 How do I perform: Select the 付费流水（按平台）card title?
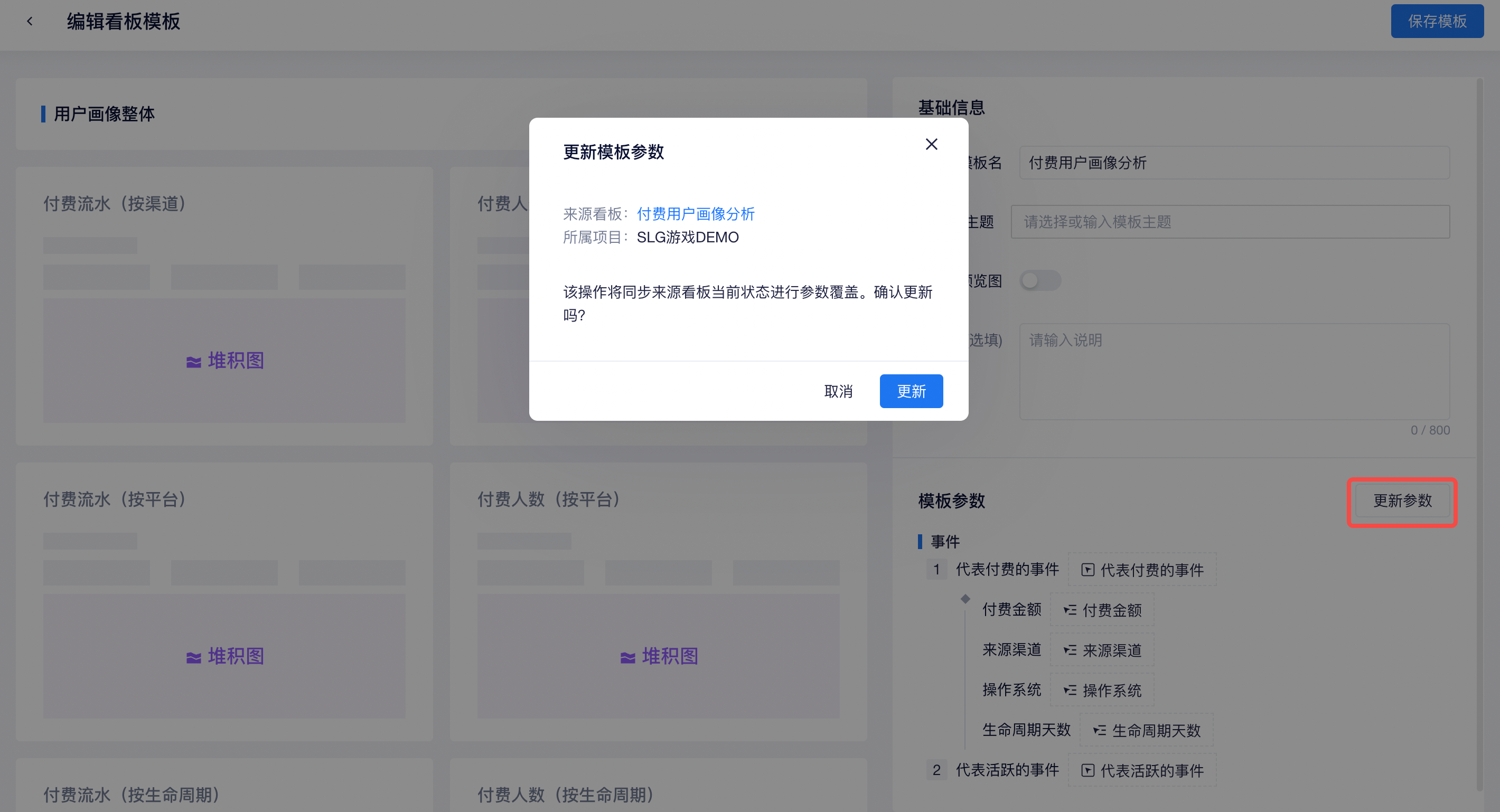click(x=114, y=499)
